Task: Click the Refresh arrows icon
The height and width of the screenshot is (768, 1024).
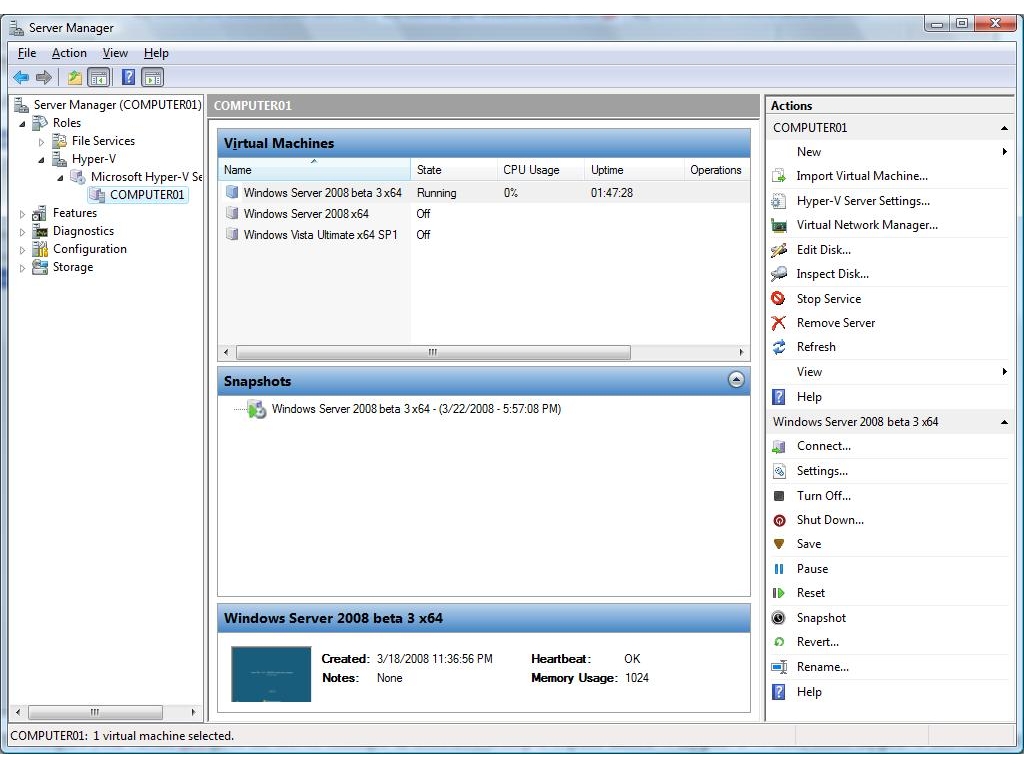Action: 778,347
